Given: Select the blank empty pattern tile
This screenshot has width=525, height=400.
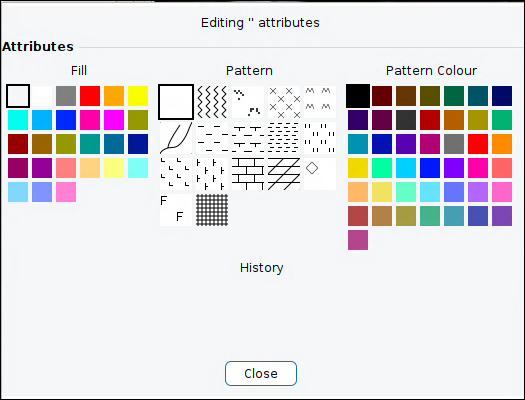Looking at the screenshot, I should tap(176, 102).
